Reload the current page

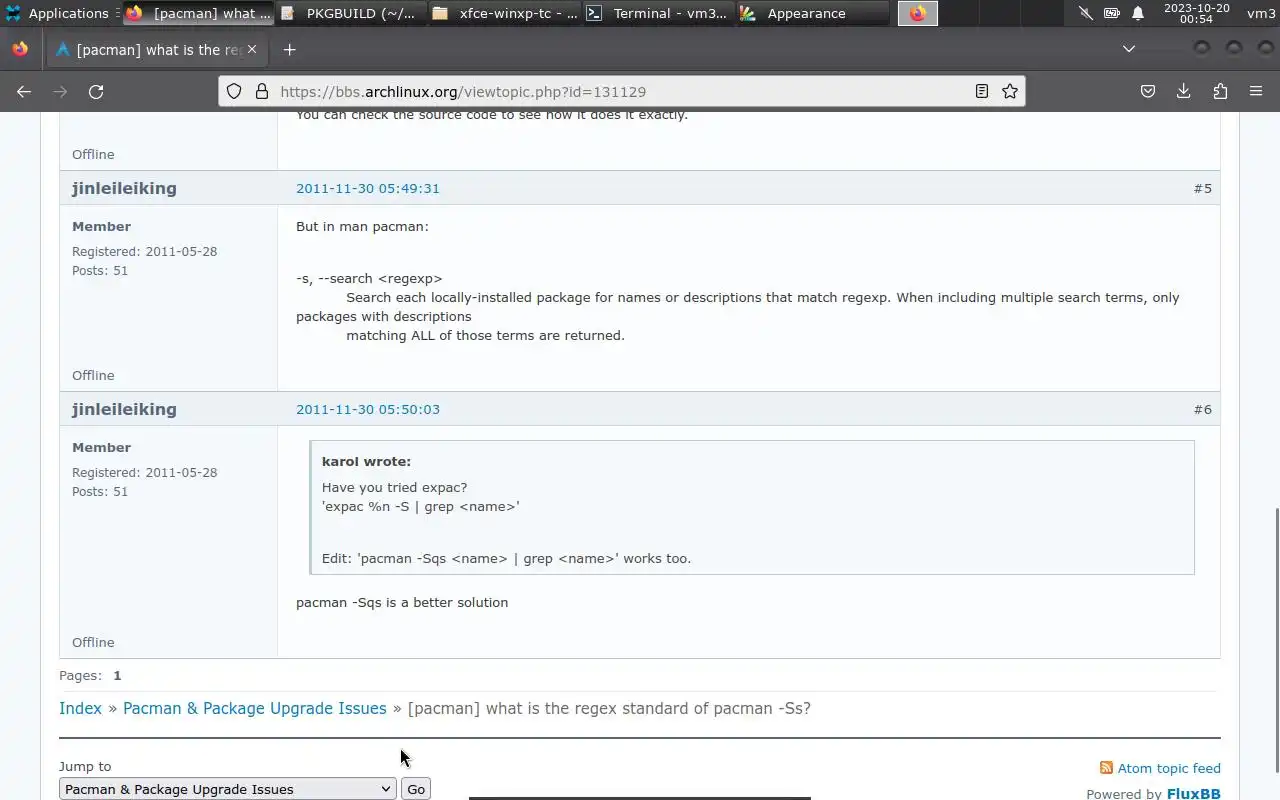coord(96,91)
